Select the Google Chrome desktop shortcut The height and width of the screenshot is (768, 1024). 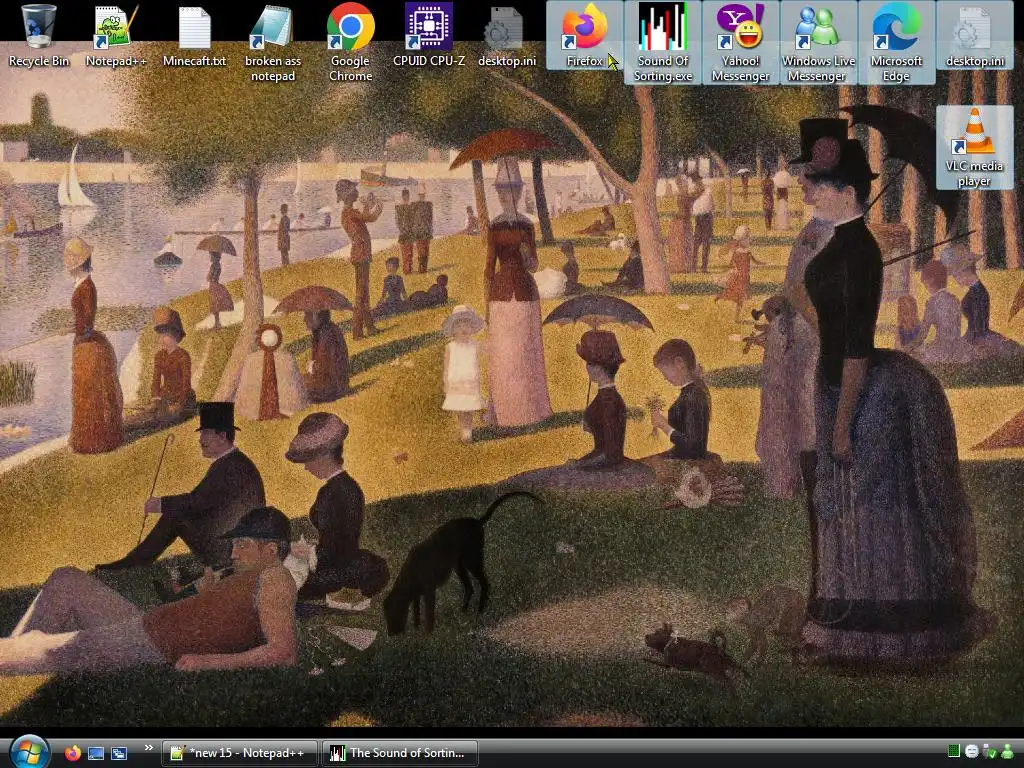click(351, 43)
